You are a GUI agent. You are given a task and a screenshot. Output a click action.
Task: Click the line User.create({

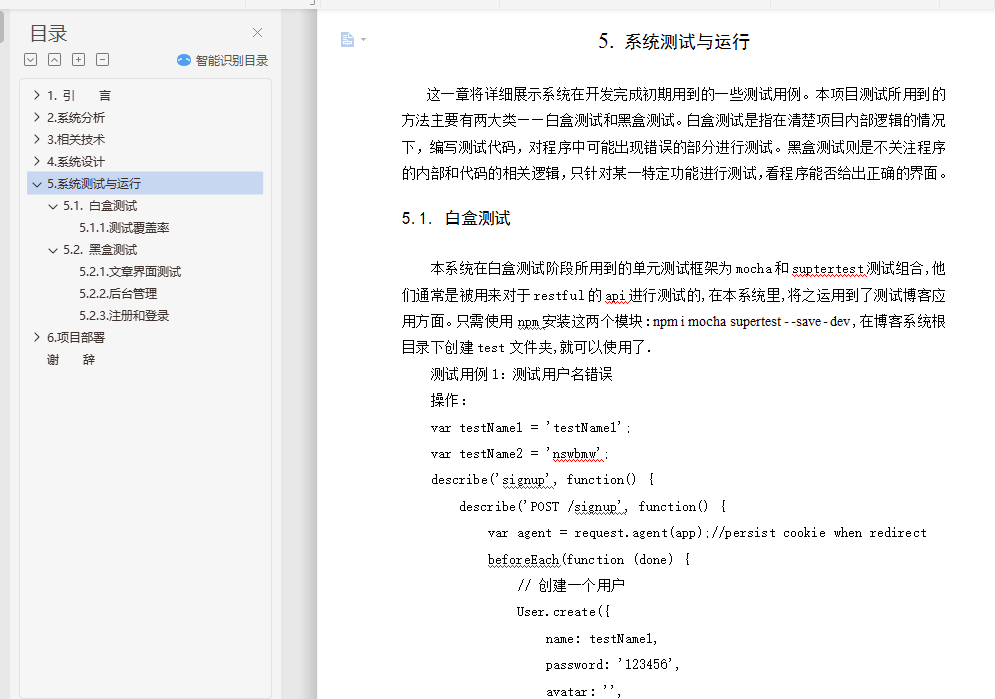pos(563,612)
